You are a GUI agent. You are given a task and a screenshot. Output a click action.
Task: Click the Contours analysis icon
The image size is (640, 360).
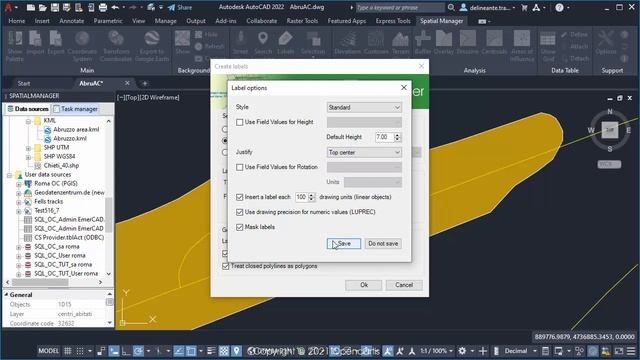pyautogui.click(x=376, y=43)
